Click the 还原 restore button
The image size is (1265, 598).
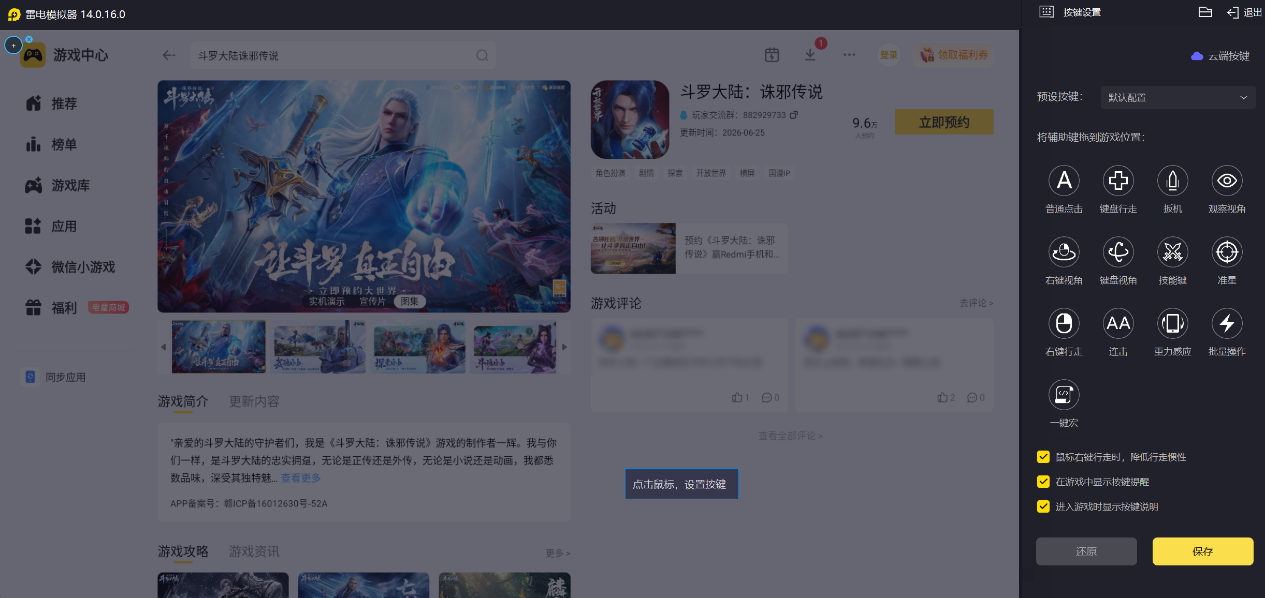click(x=1086, y=551)
